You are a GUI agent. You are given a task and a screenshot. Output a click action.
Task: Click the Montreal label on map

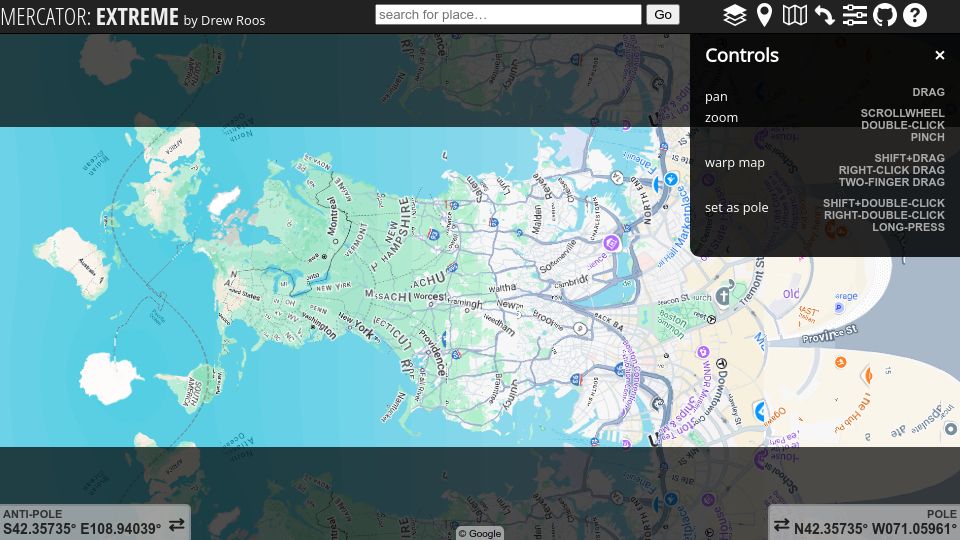click(x=332, y=216)
